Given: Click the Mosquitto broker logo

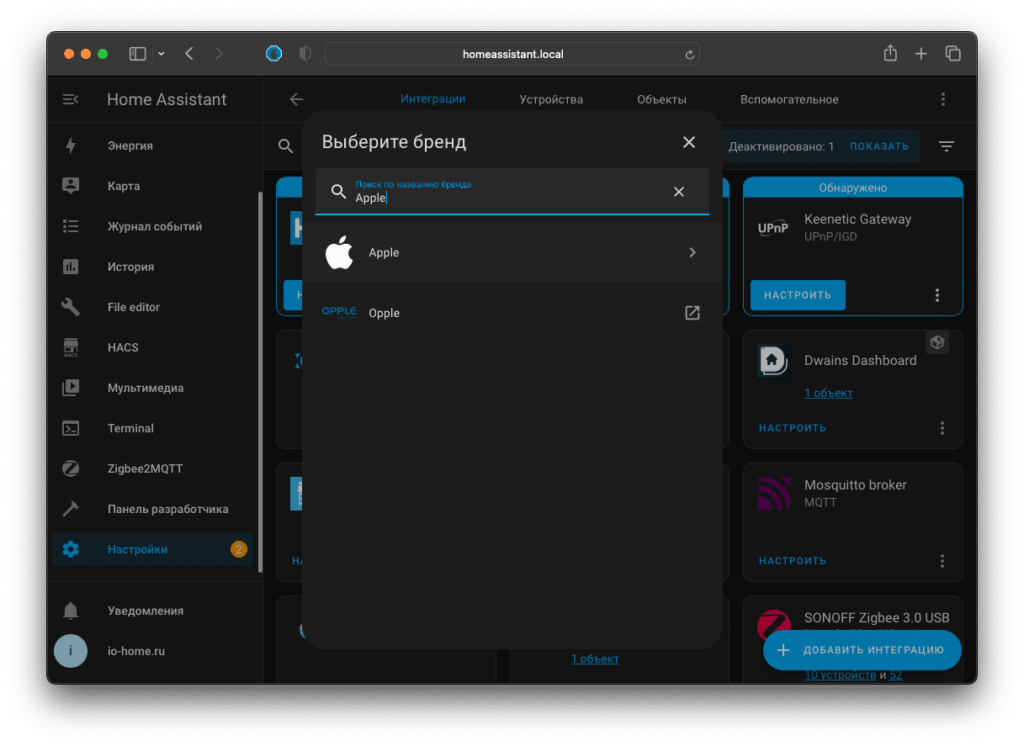Looking at the screenshot, I should (774, 494).
